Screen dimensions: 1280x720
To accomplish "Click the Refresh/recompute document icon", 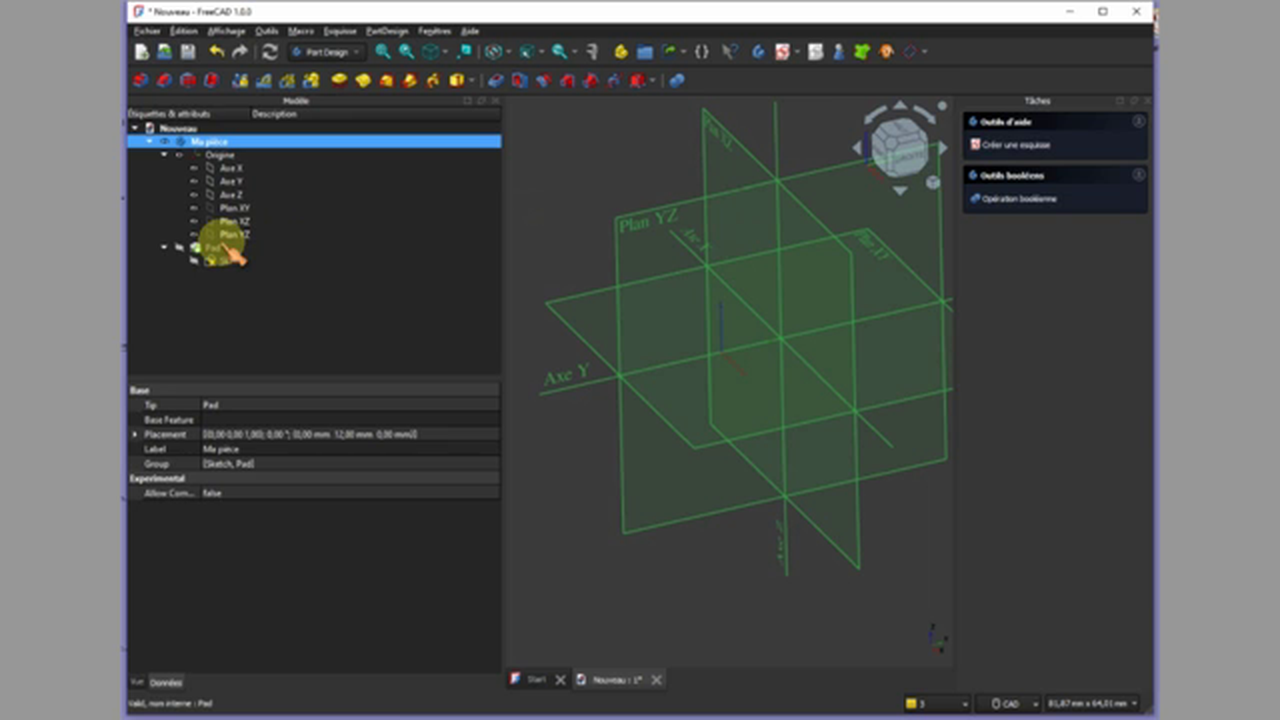I will pos(270,52).
